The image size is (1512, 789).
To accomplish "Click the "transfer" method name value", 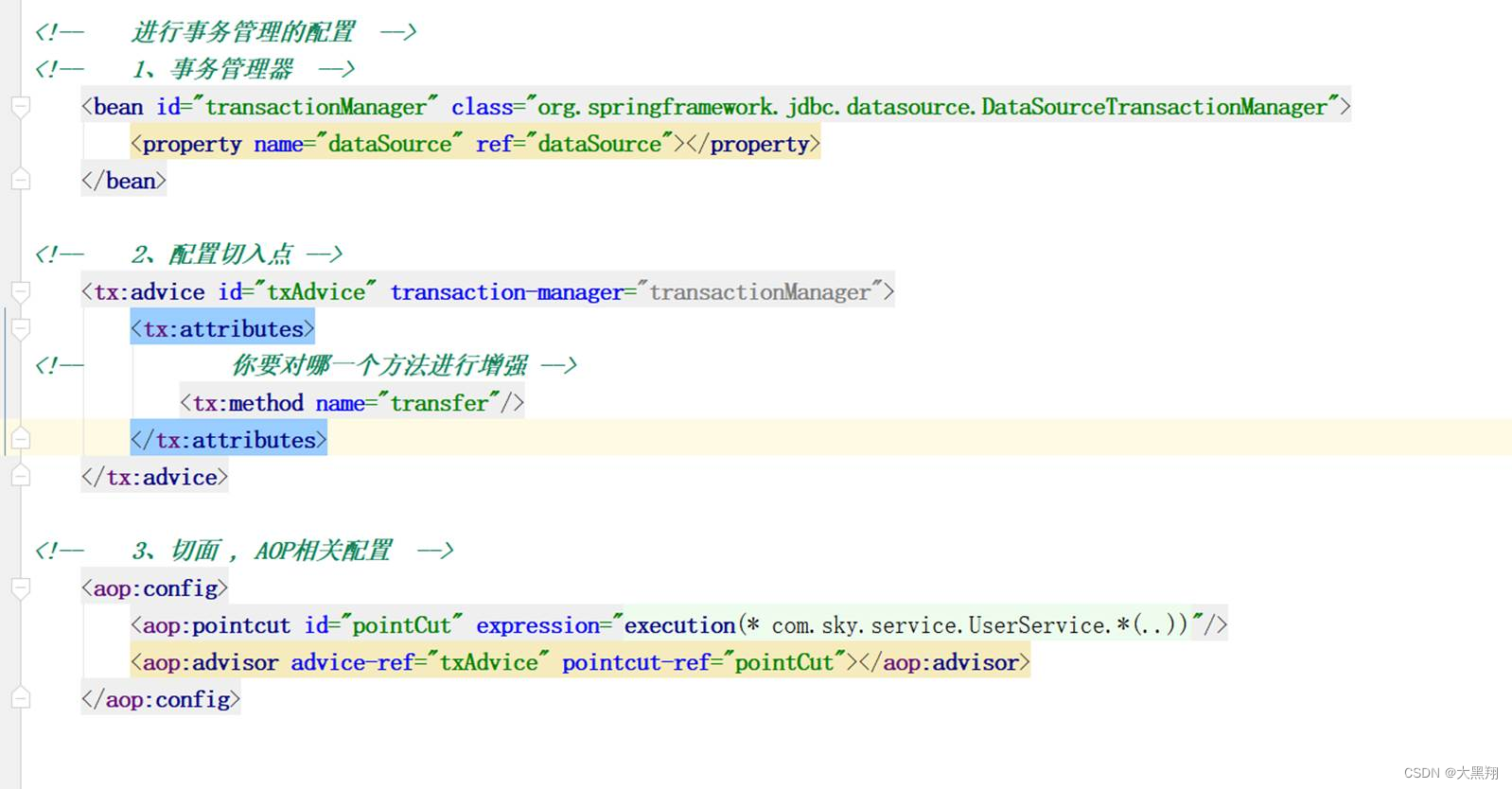I will 439,403.
